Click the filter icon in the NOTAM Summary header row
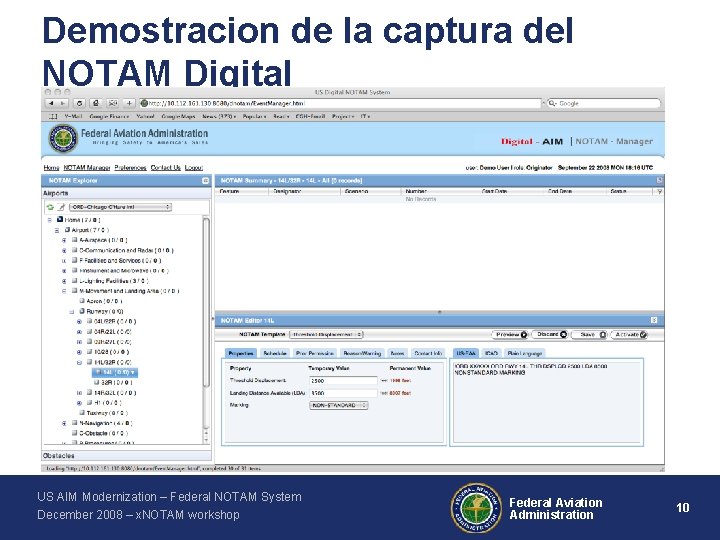The image size is (720, 540). [659, 191]
